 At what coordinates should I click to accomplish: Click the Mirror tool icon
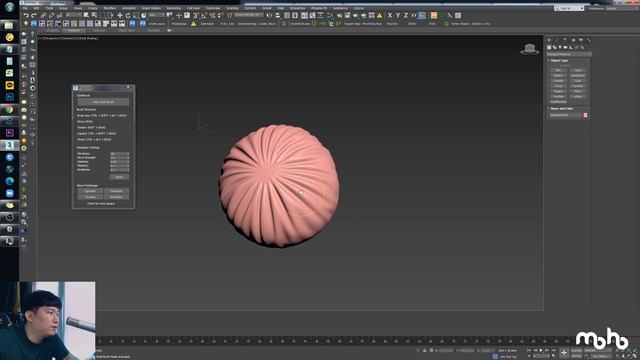(268, 16)
